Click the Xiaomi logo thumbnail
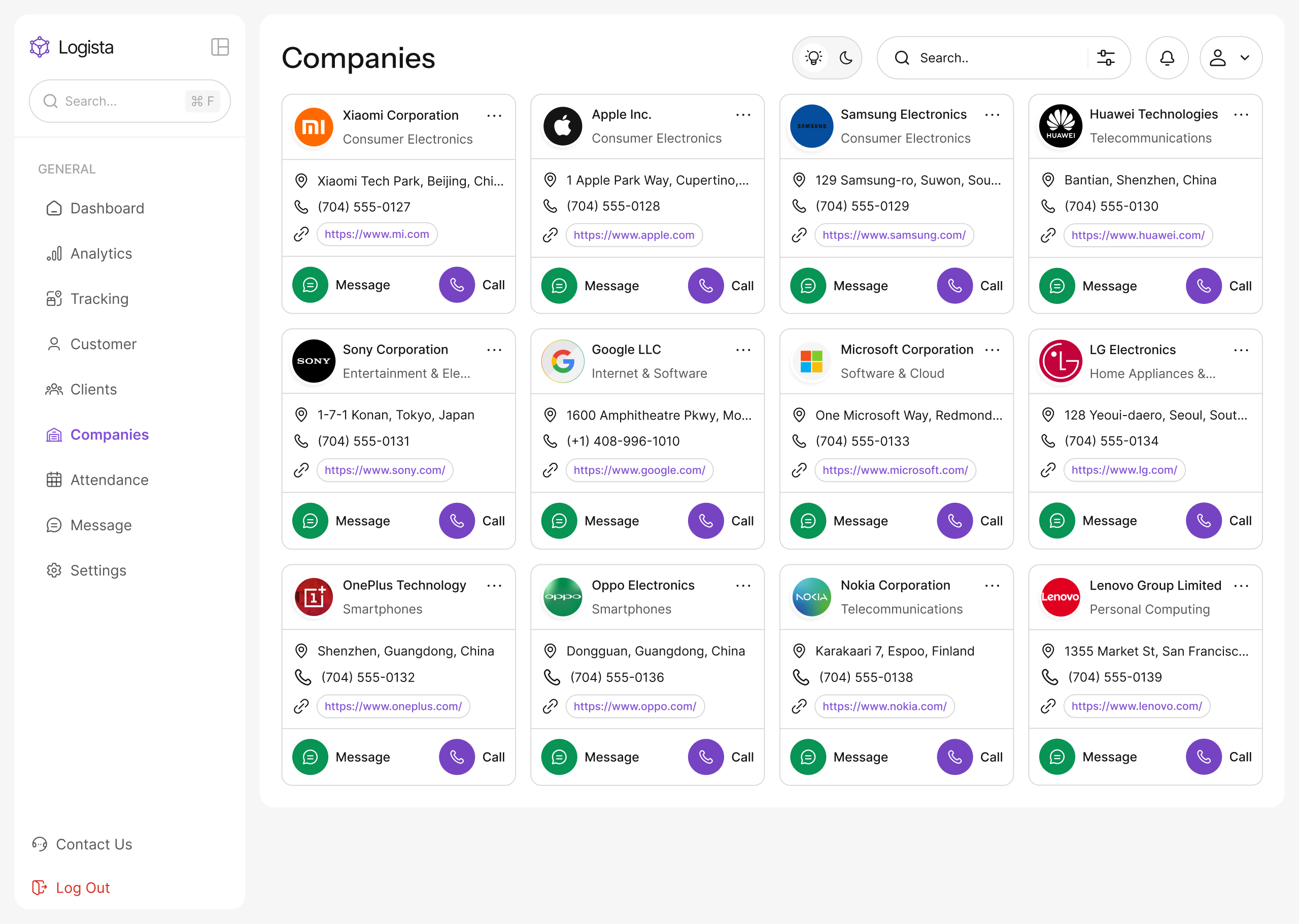 pos(314,127)
